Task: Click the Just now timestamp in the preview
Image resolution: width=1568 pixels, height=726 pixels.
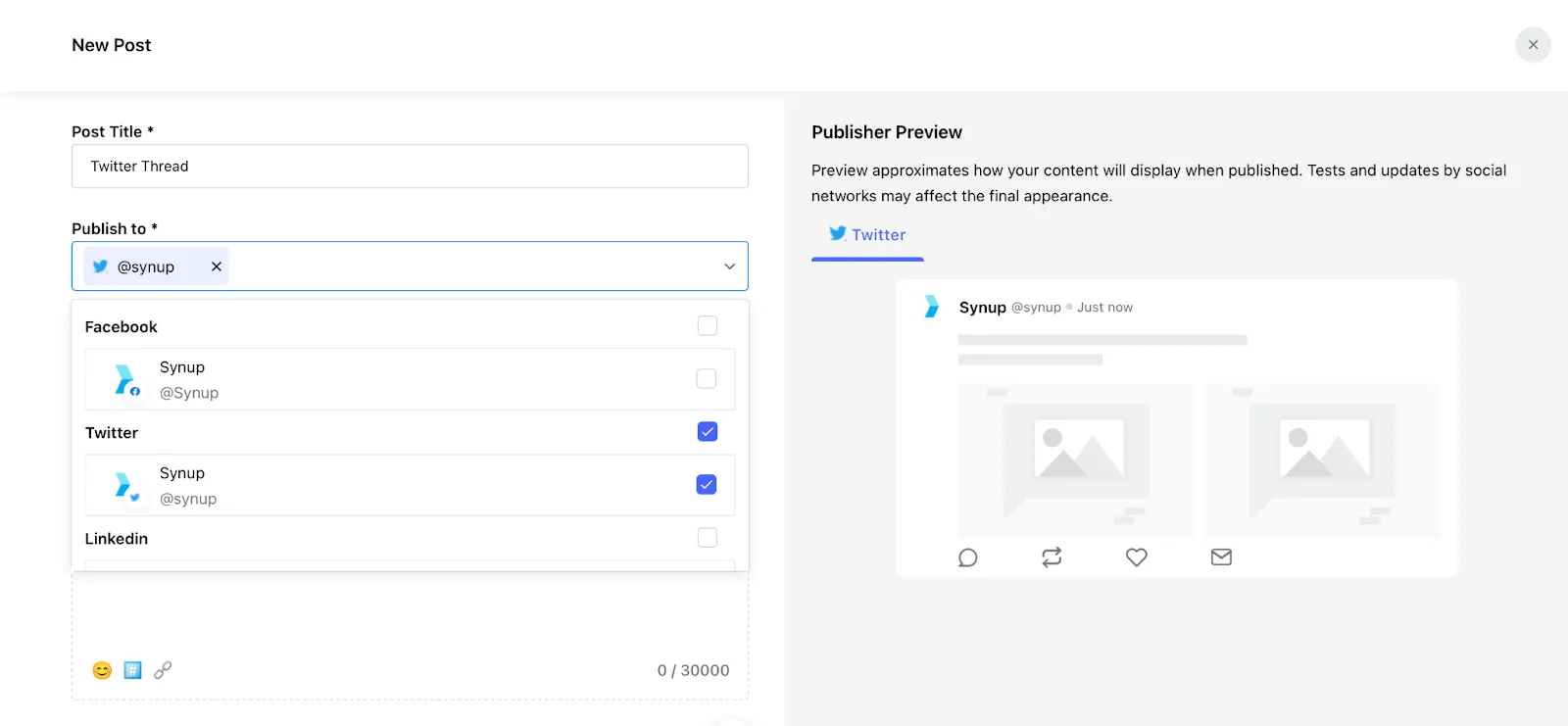Action: (x=1104, y=308)
